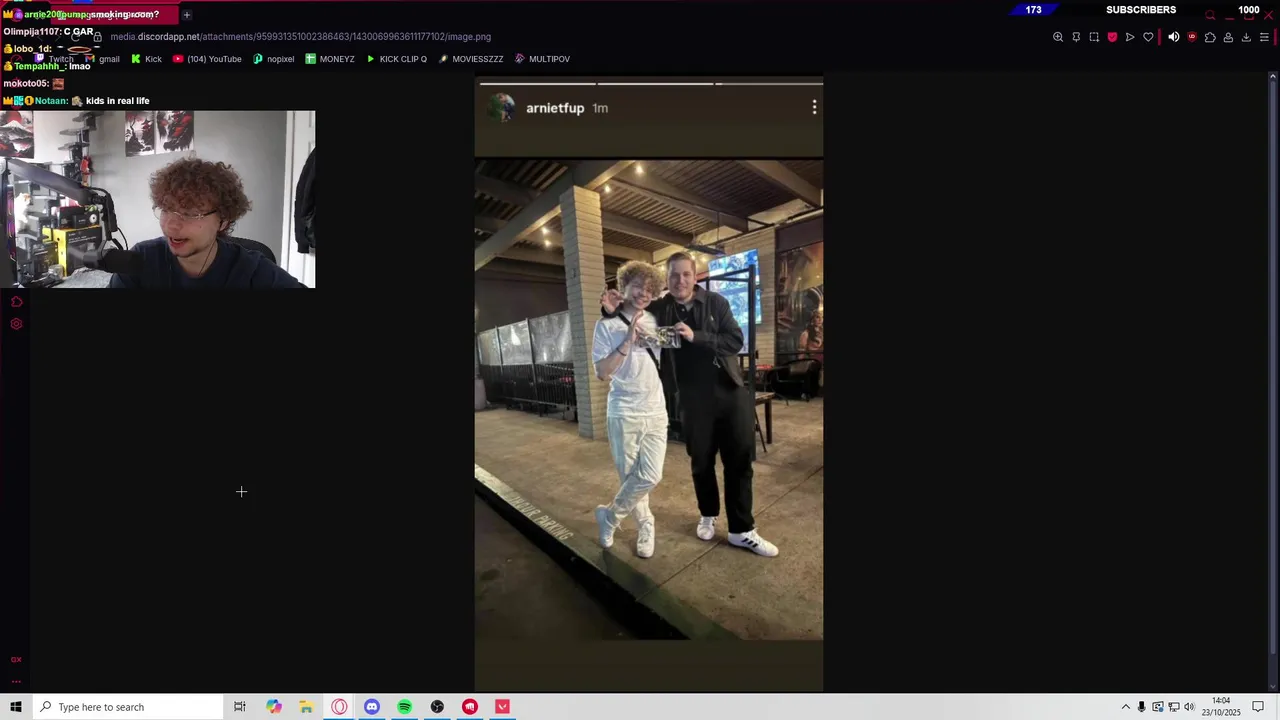Mute the tab using the speaker icon
The width and height of the screenshot is (1280, 720).
[x=1174, y=37]
